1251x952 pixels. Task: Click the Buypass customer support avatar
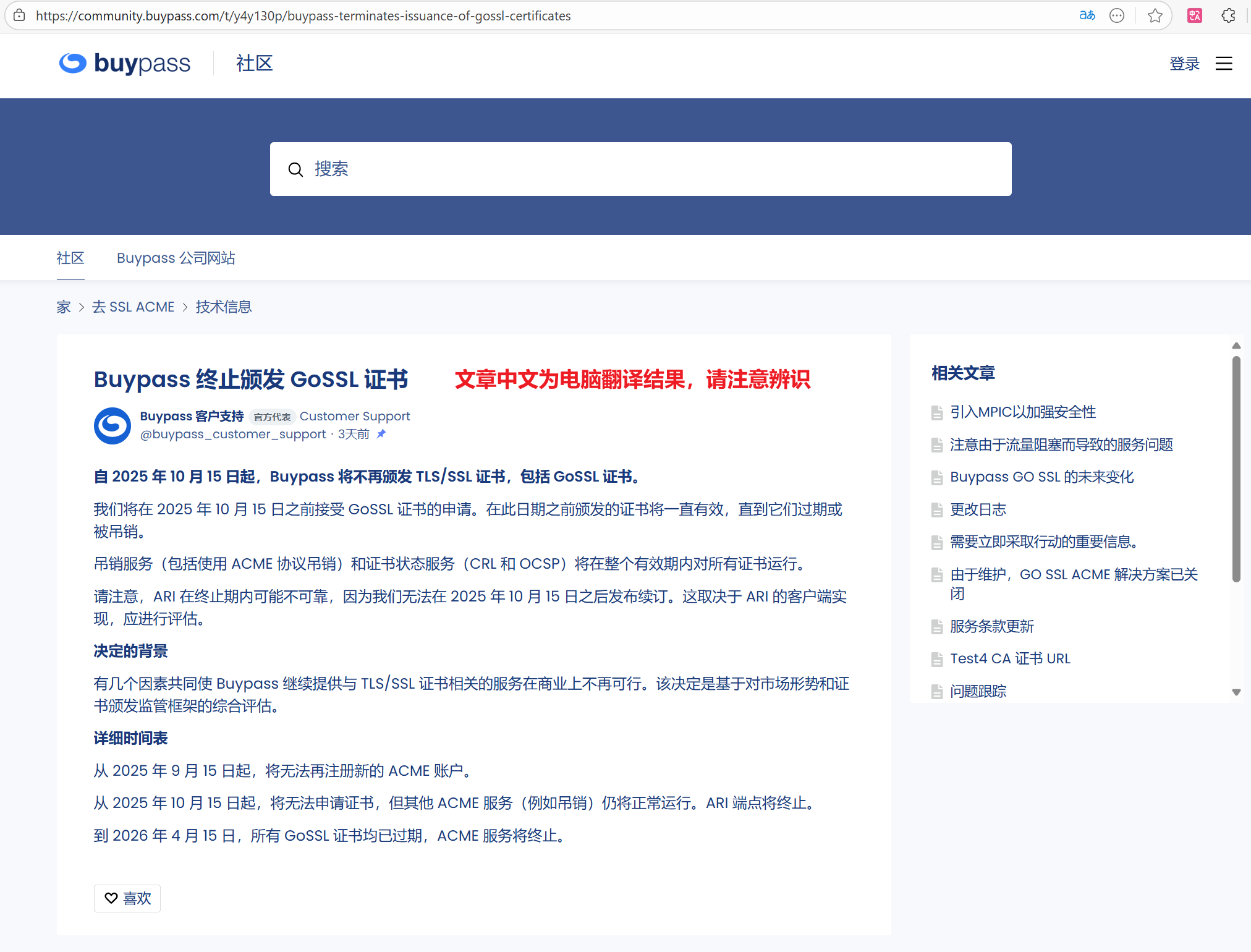(112, 425)
